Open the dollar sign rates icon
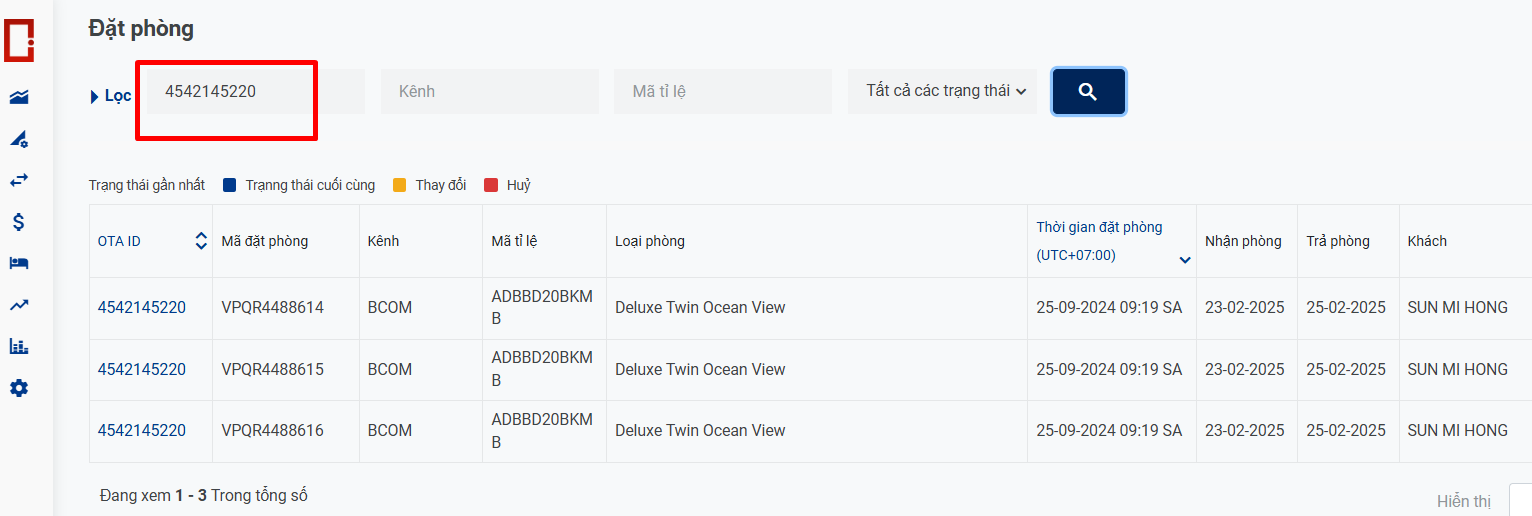The width and height of the screenshot is (1532, 516). point(19,222)
